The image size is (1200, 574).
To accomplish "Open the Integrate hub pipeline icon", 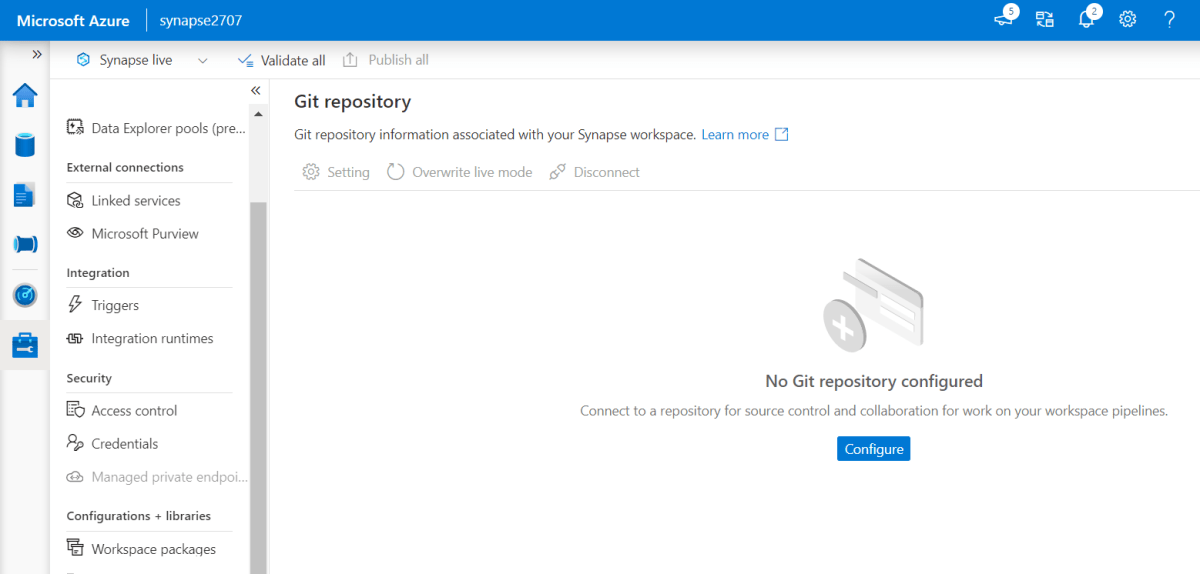I will 25,244.
